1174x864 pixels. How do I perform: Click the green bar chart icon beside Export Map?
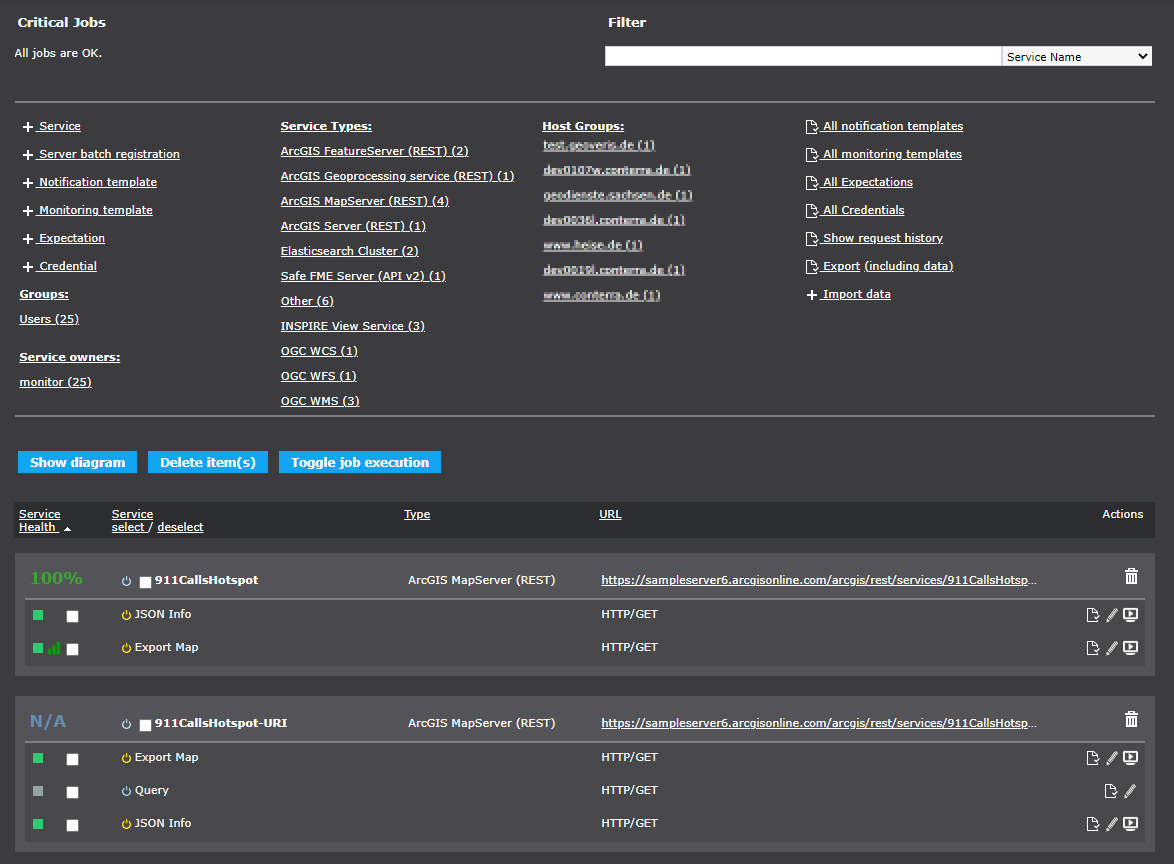pyautogui.click(x=54, y=648)
